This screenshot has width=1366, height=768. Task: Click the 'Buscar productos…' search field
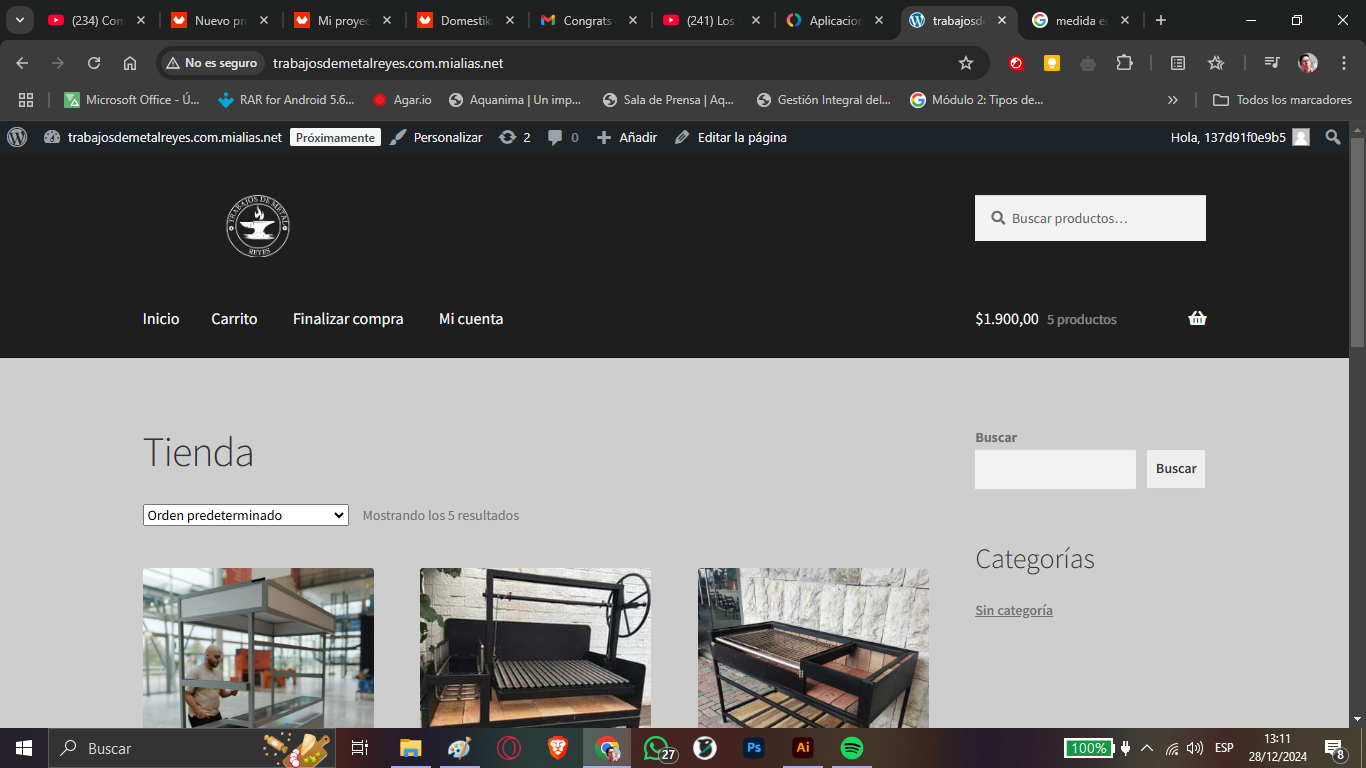coord(1100,218)
